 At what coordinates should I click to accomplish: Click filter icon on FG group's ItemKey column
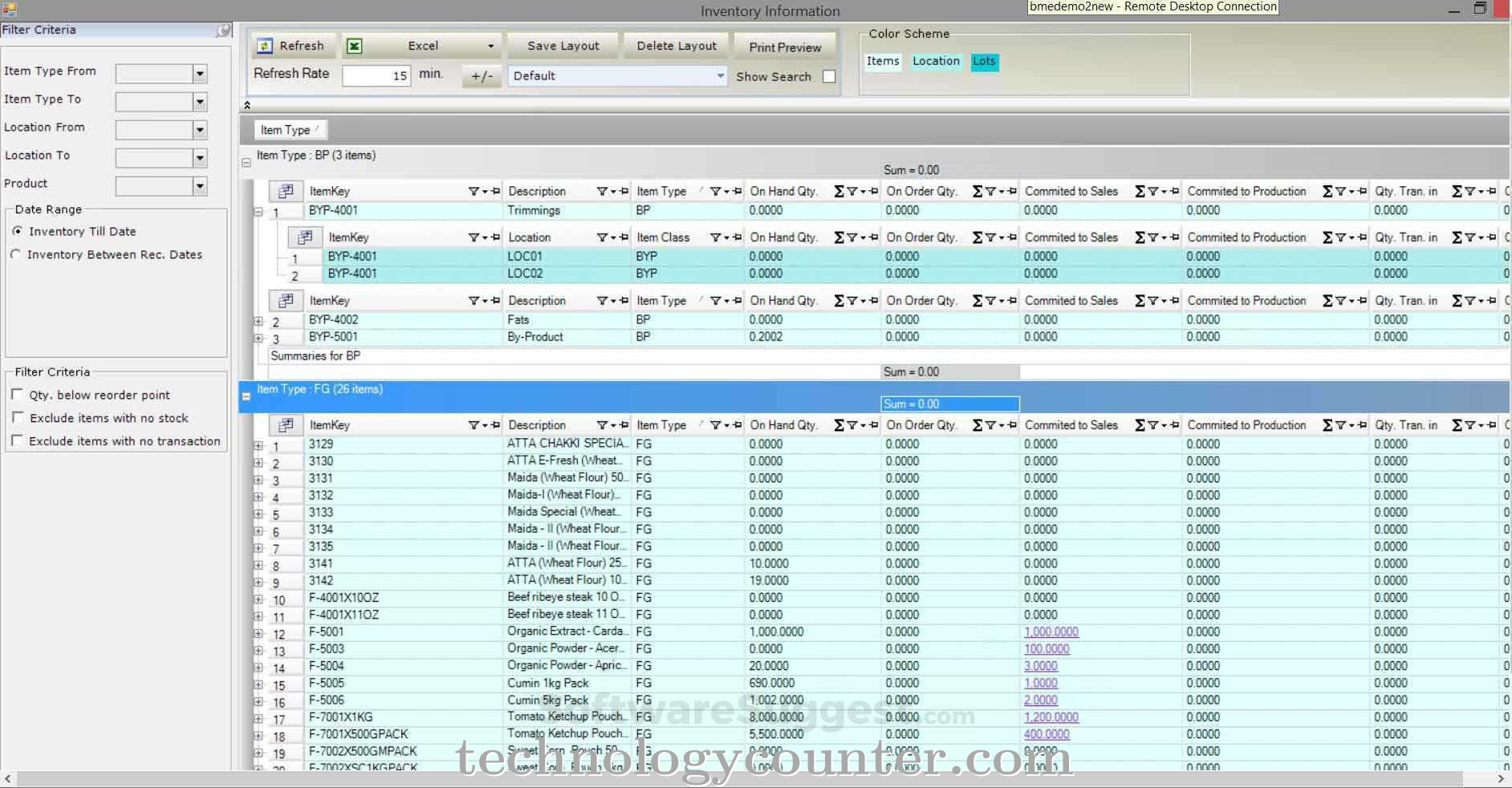tap(474, 425)
